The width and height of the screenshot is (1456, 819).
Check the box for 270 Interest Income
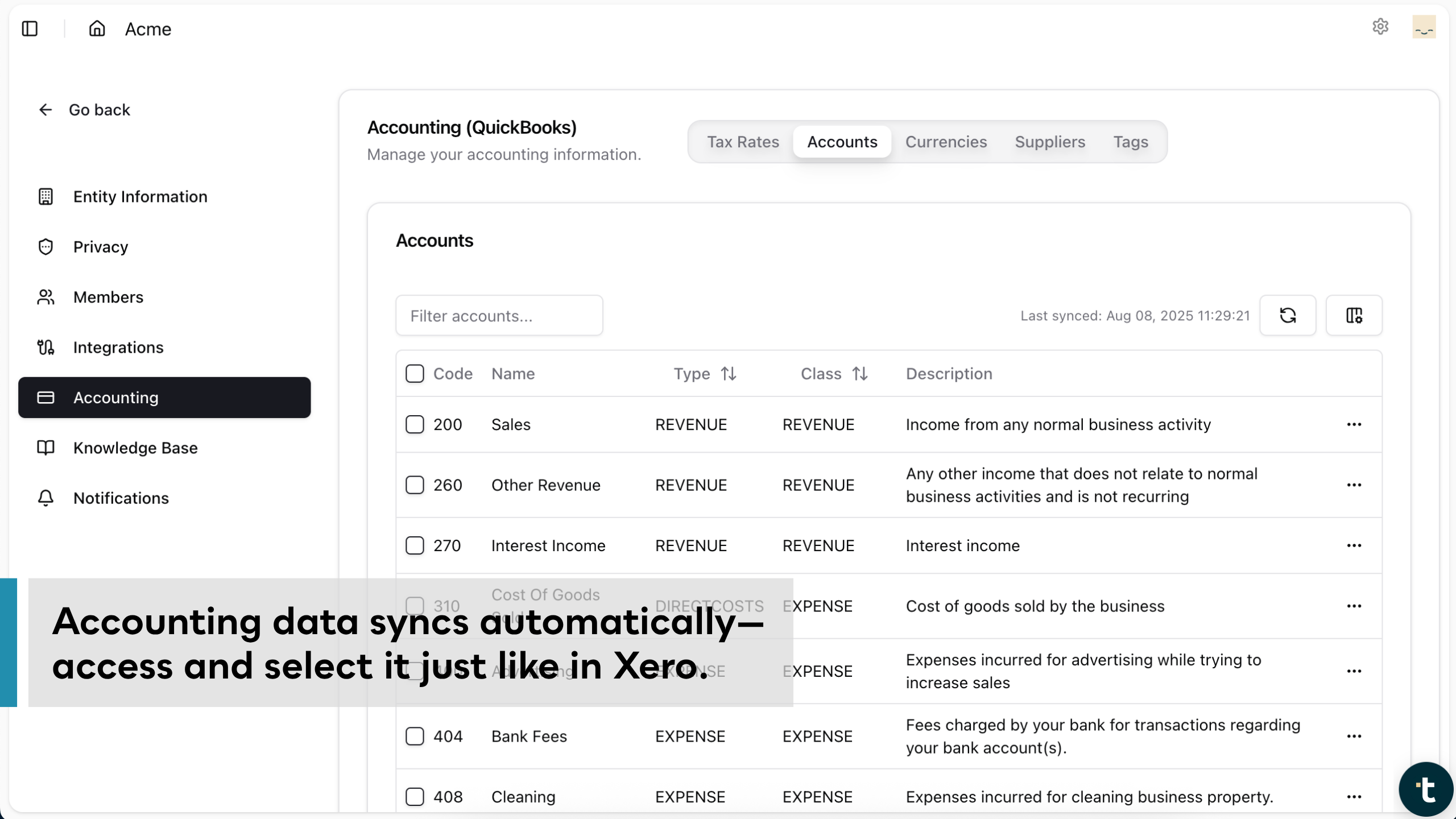[x=415, y=545]
